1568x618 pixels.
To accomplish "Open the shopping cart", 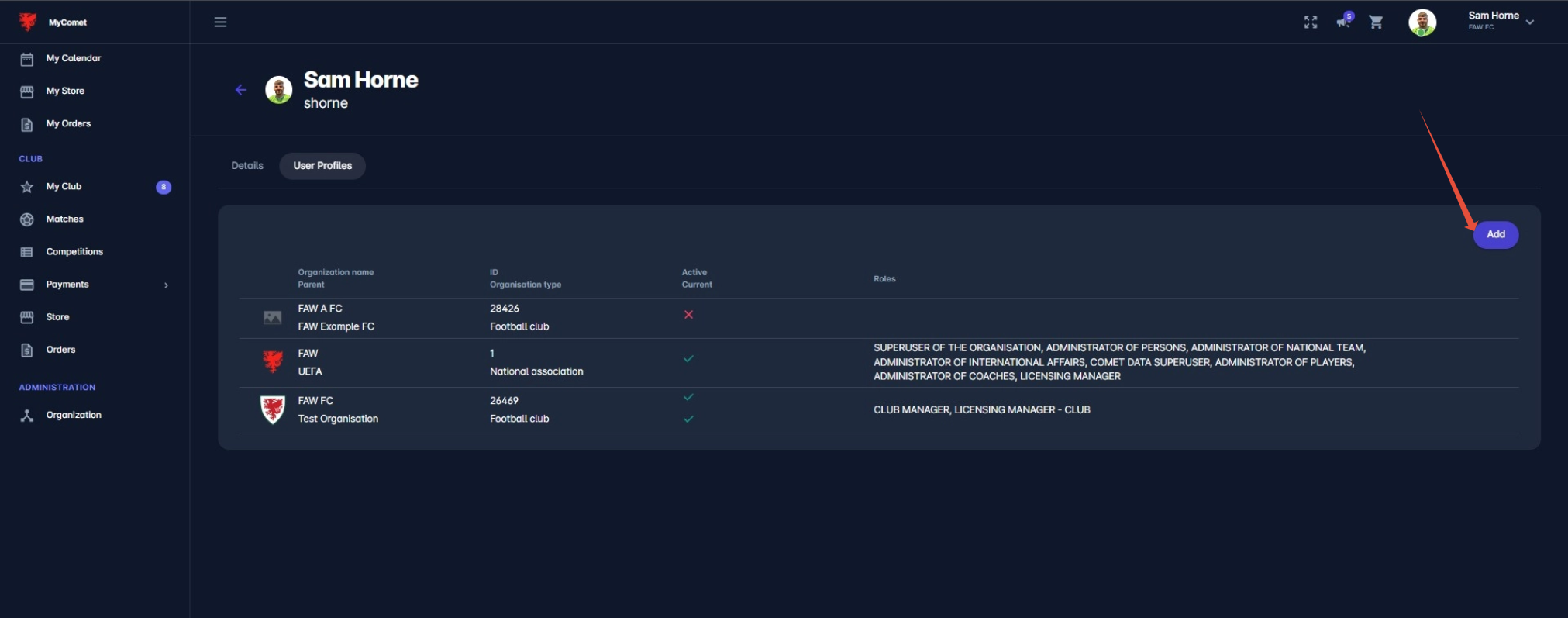I will (x=1376, y=22).
